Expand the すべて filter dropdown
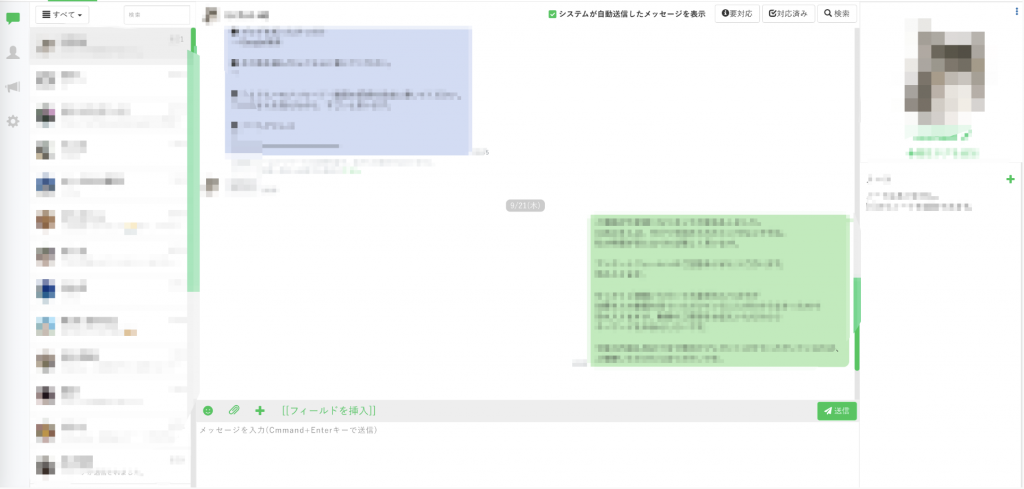The width and height of the screenshot is (1024, 489). click(x=62, y=15)
